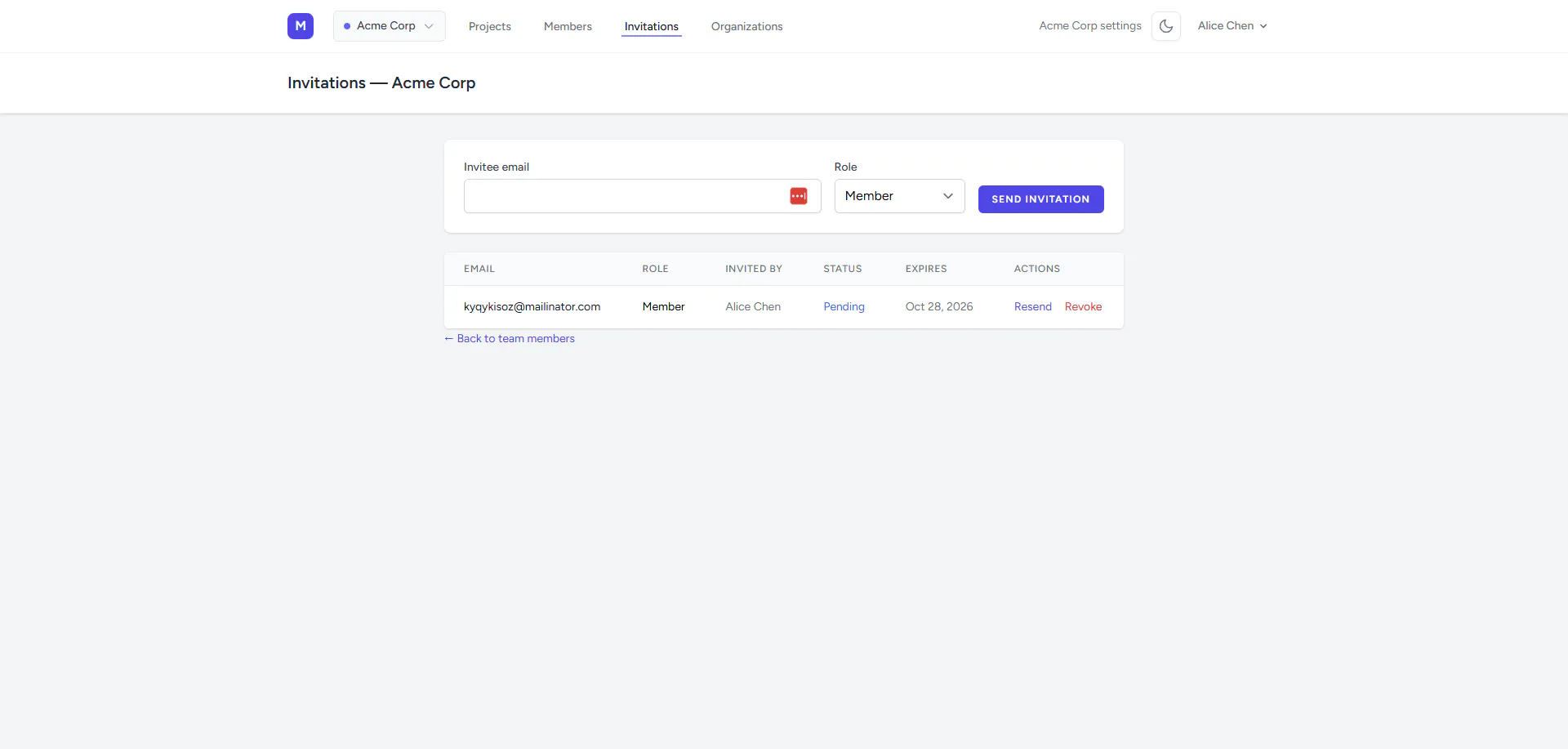
Task: Click the Send Invitation button
Action: [1041, 199]
